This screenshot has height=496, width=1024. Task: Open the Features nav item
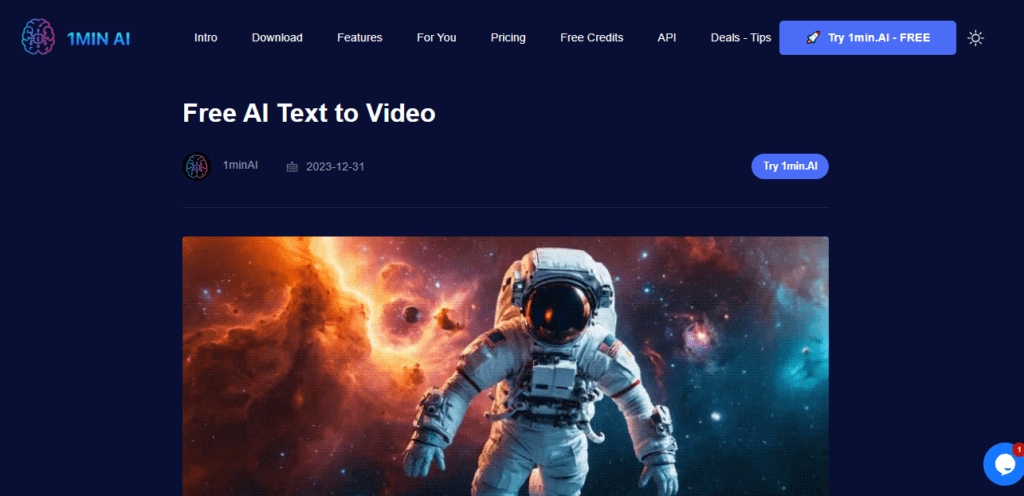[359, 38]
